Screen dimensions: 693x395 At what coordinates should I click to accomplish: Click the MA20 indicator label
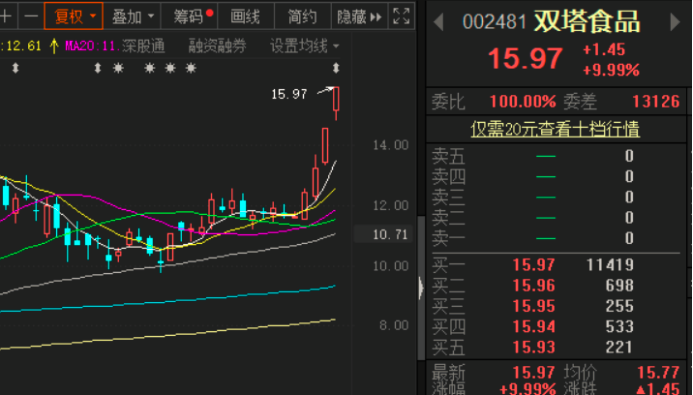(92, 46)
